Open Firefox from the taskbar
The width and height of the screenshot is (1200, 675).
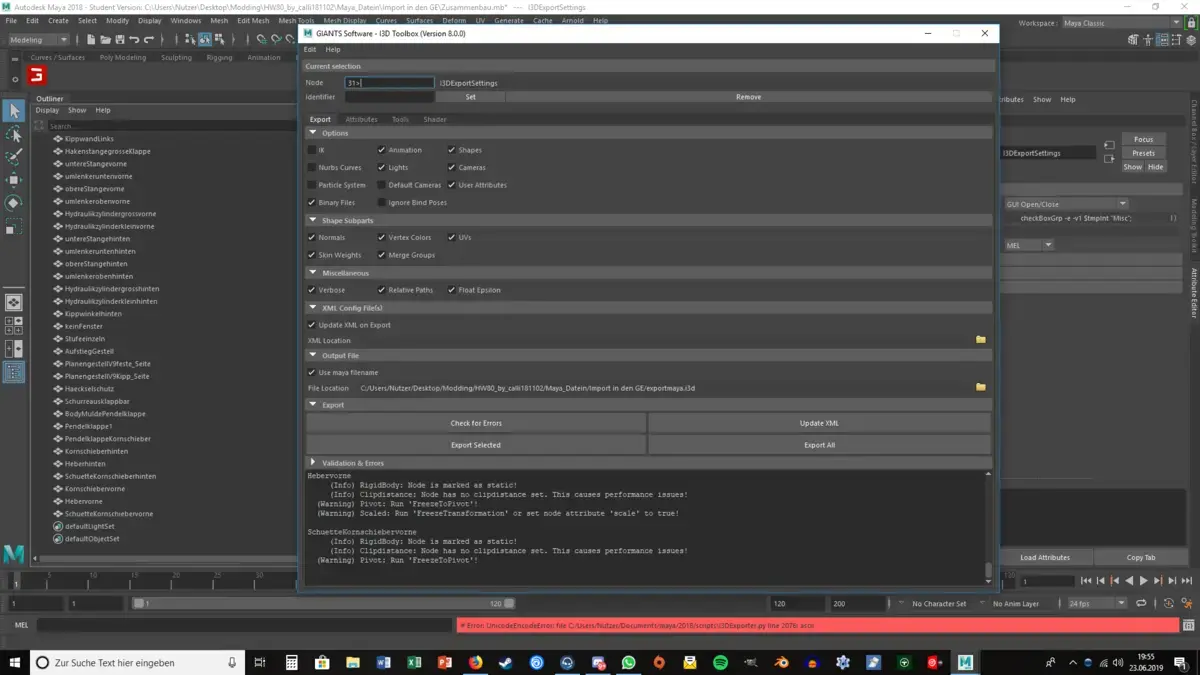475,662
